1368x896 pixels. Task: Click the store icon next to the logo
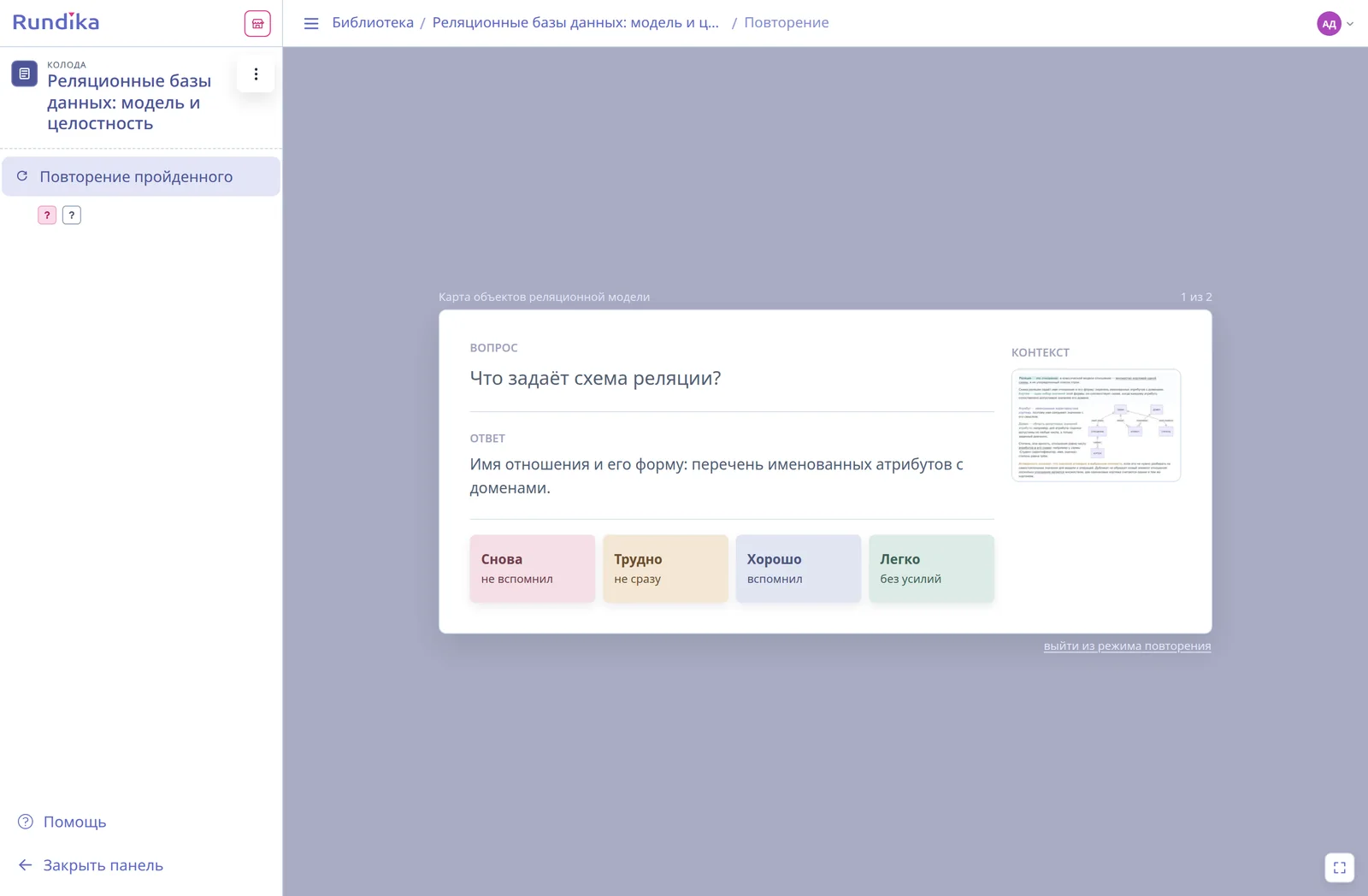coord(257,23)
